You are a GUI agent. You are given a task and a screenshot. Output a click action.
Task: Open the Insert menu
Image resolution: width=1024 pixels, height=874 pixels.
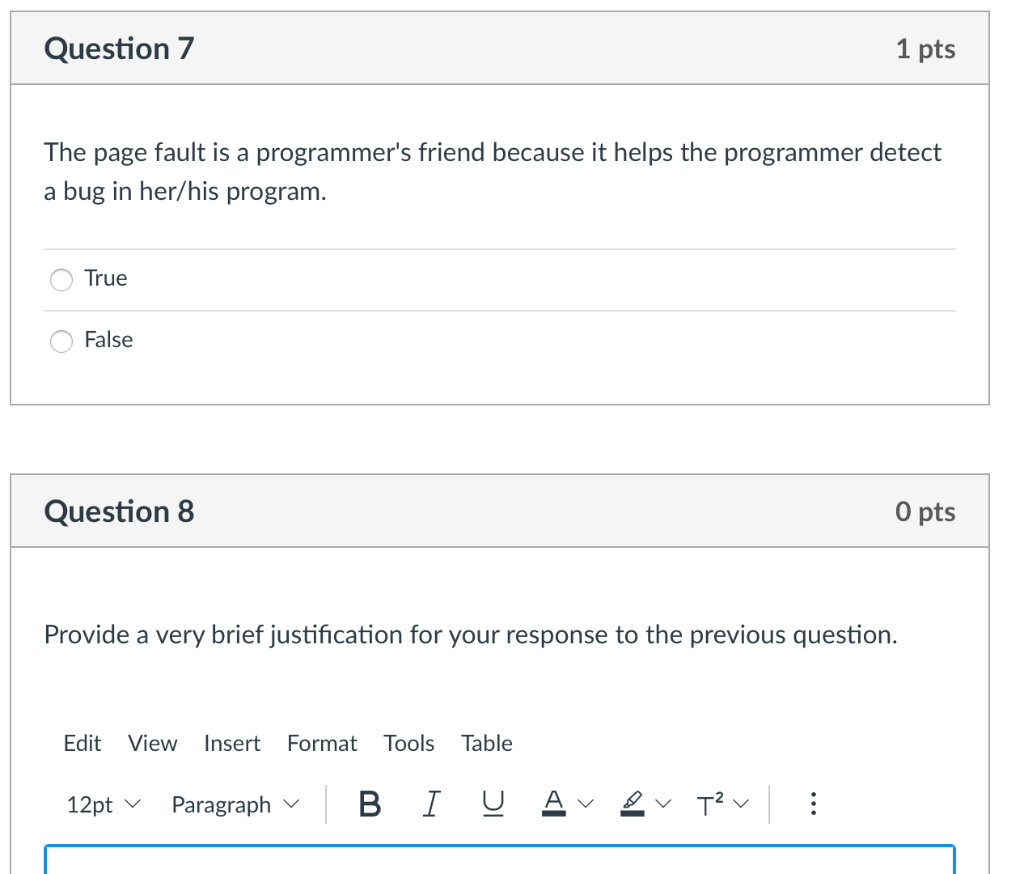click(x=232, y=743)
